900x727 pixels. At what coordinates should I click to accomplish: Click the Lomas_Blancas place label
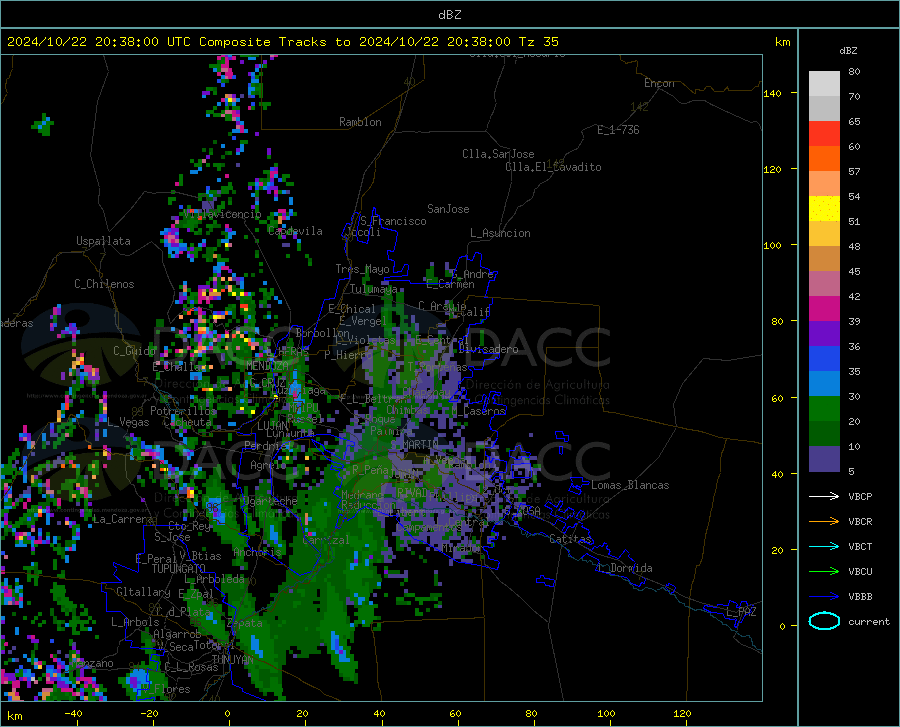tap(630, 485)
